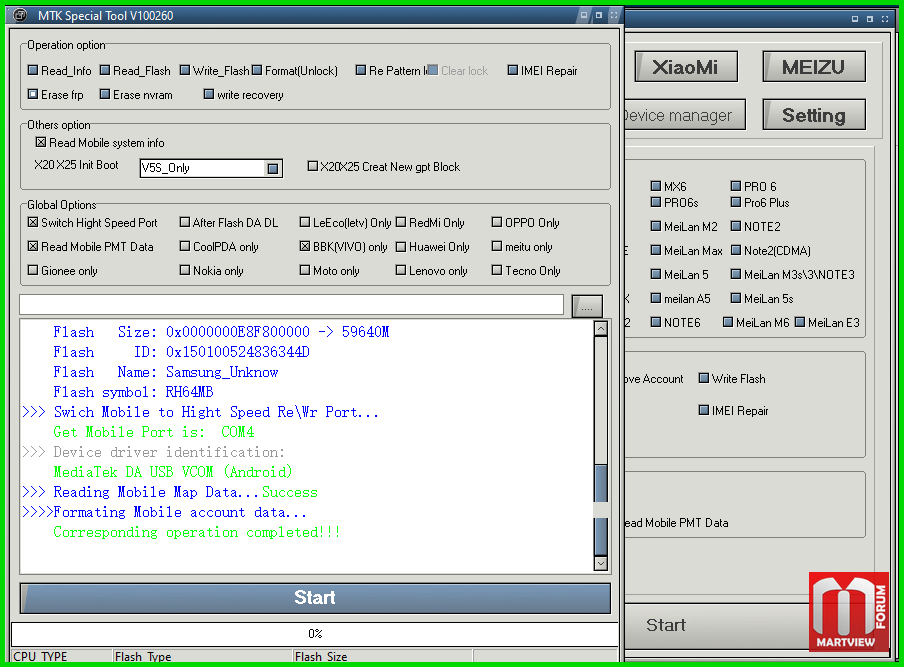Check the Huawei Only option
The image size is (904, 667).
coord(401,246)
